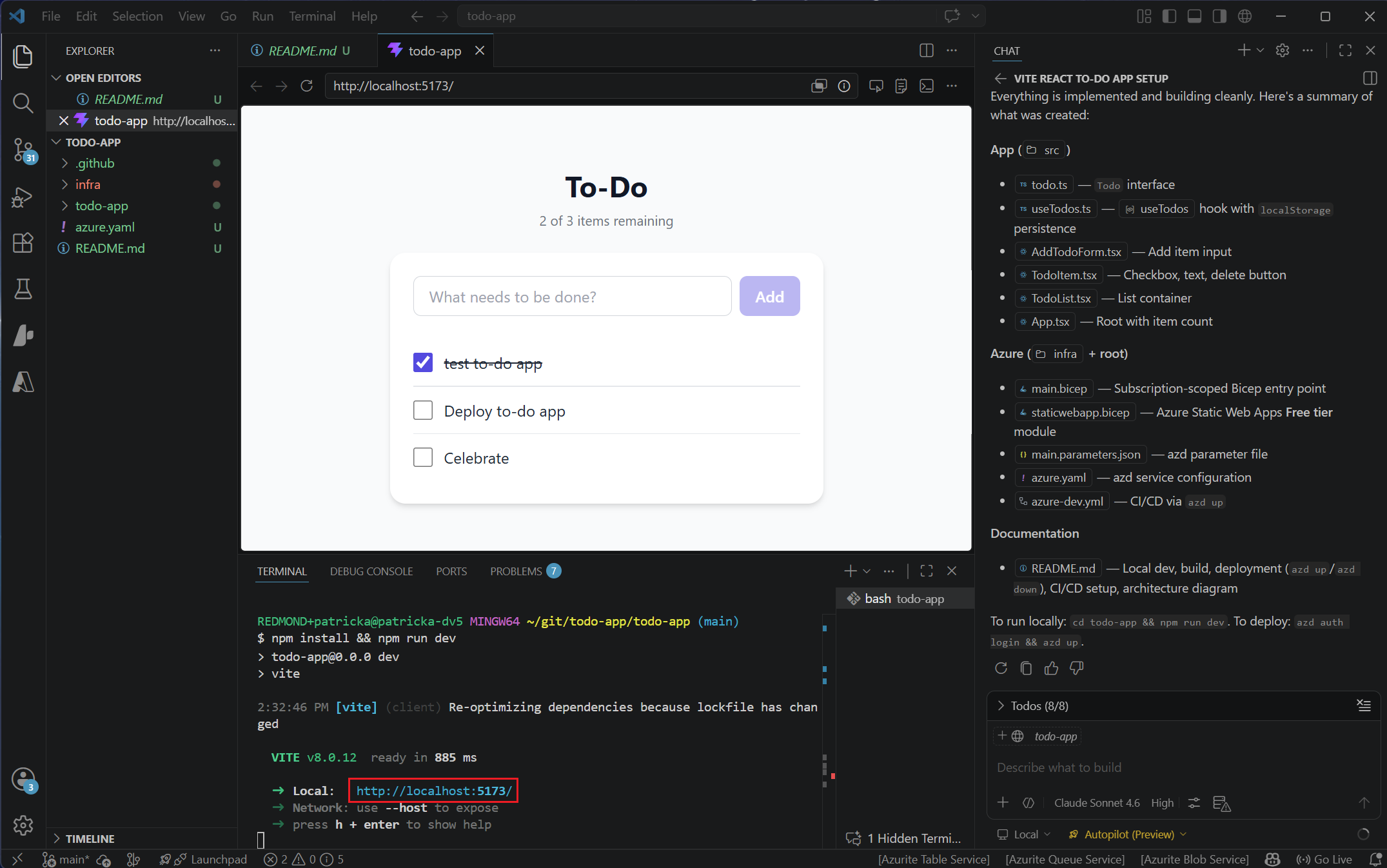
Task: Open Source Control view with 31 changes
Action: point(23,150)
